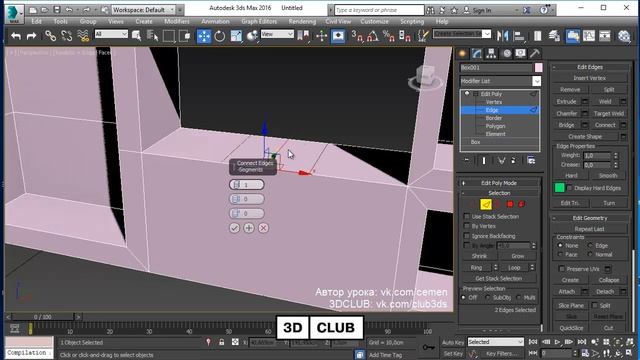Image resolution: width=640 pixels, height=360 pixels.
Task: Select the Normal constraint radio button
Action: pyautogui.click(x=590, y=254)
